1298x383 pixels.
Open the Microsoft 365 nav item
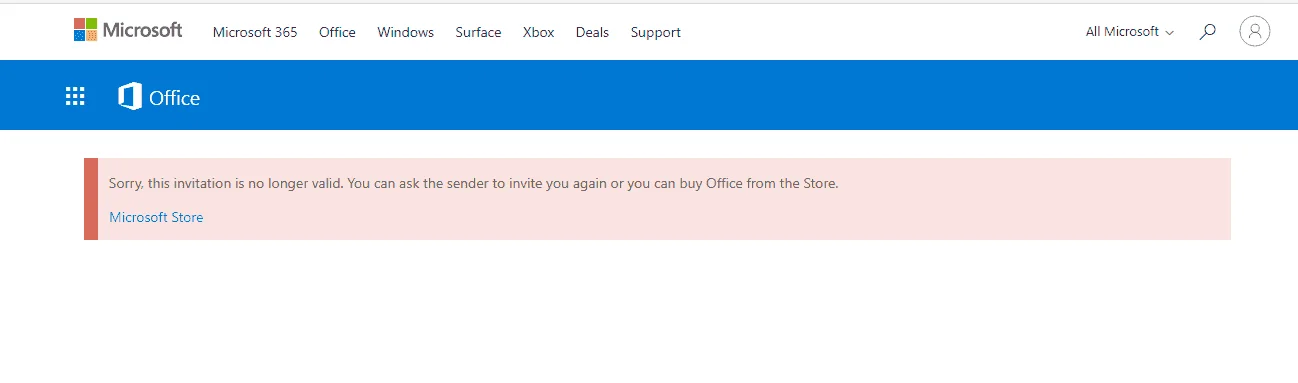coord(255,32)
